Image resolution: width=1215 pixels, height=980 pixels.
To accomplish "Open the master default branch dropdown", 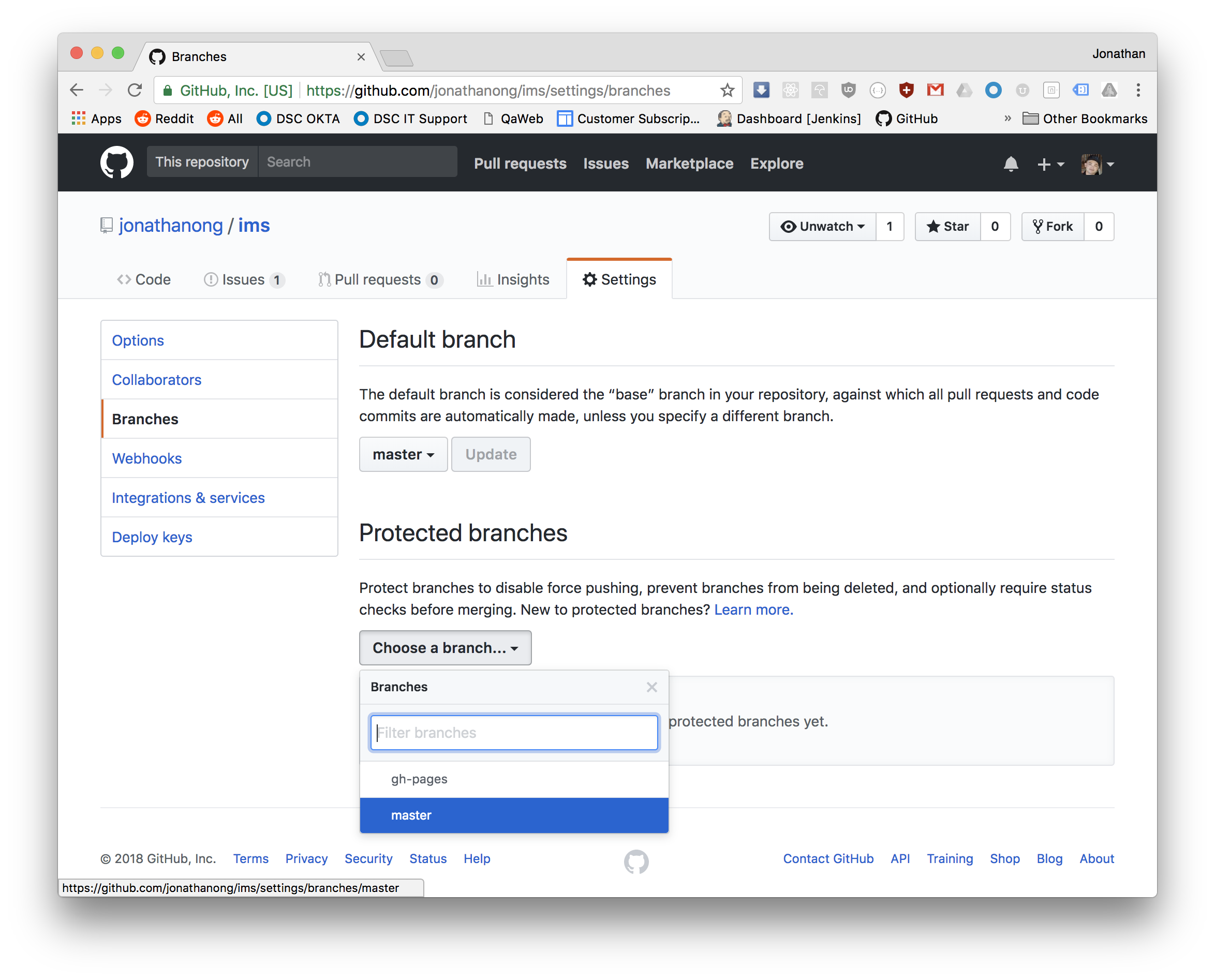I will tap(403, 454).
